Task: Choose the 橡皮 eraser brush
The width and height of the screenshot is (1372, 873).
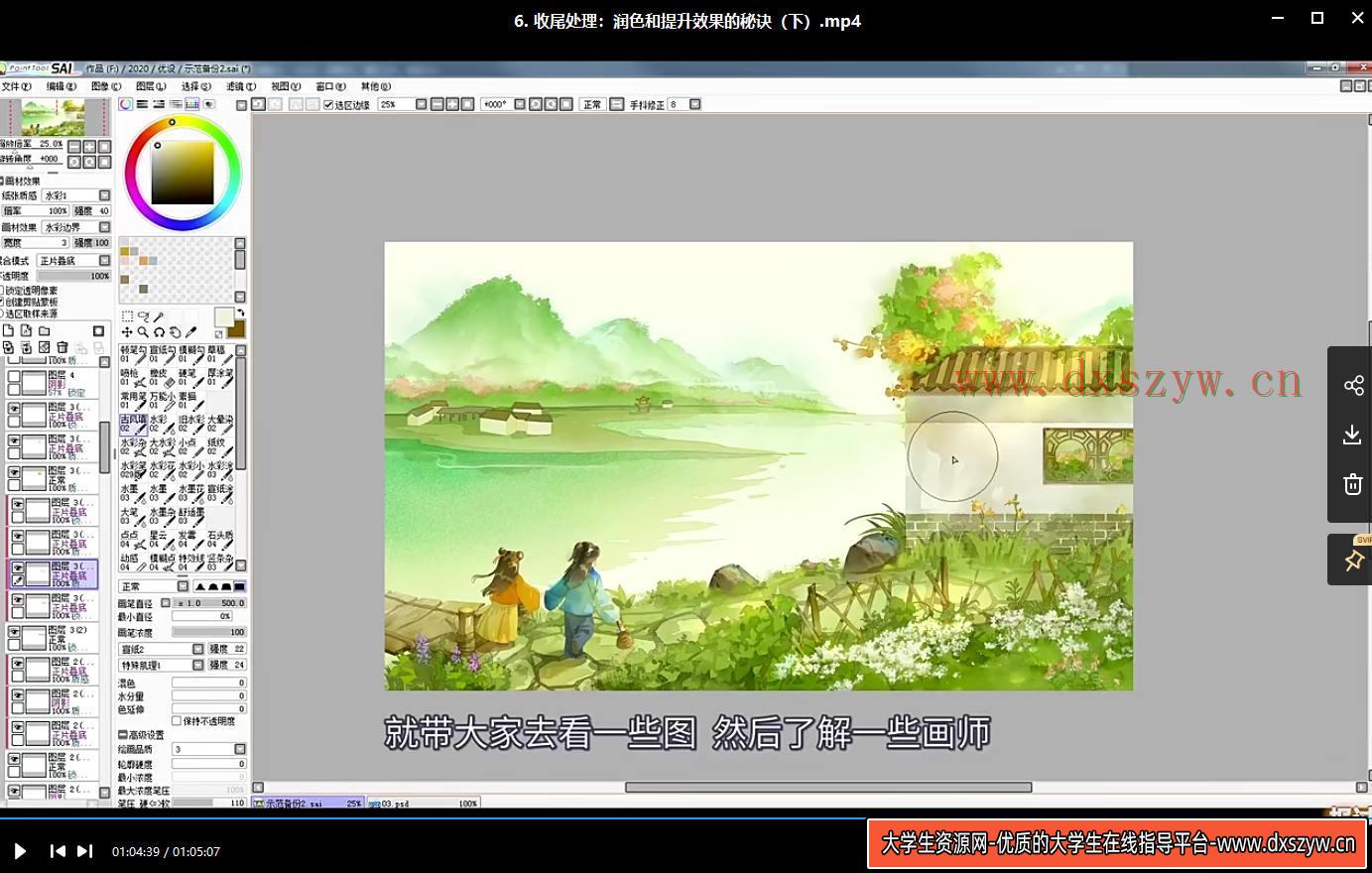Action: pyautogui.click(x=163, y=378)
